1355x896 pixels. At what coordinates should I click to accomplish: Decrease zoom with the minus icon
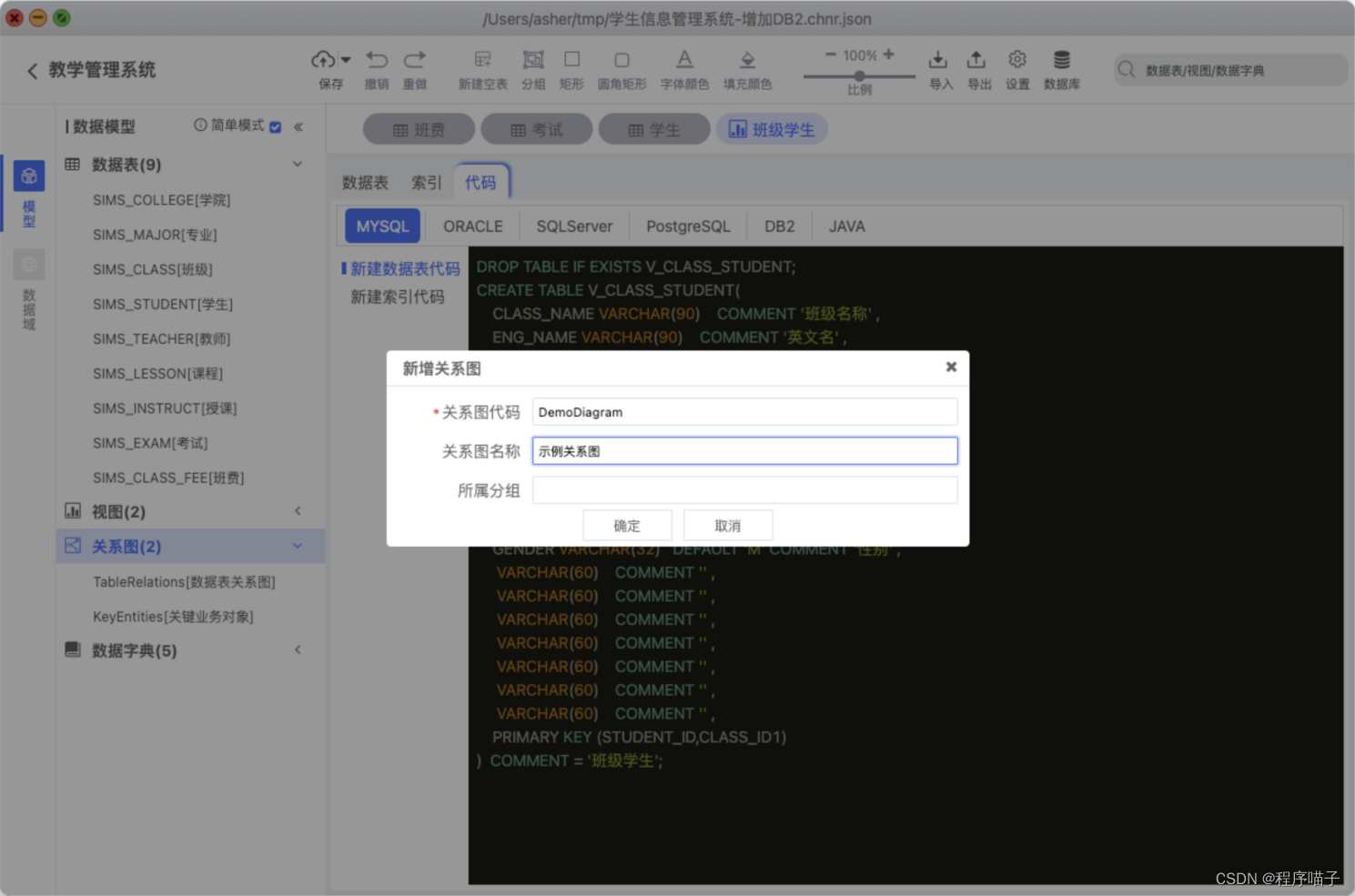point(830,55)
